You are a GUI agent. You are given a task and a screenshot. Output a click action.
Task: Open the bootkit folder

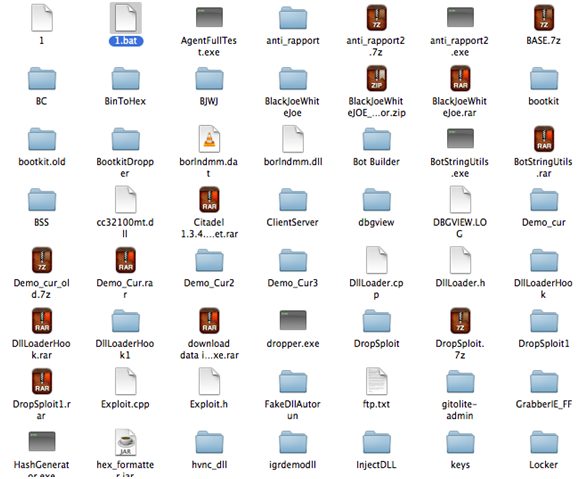coord(544,78)
